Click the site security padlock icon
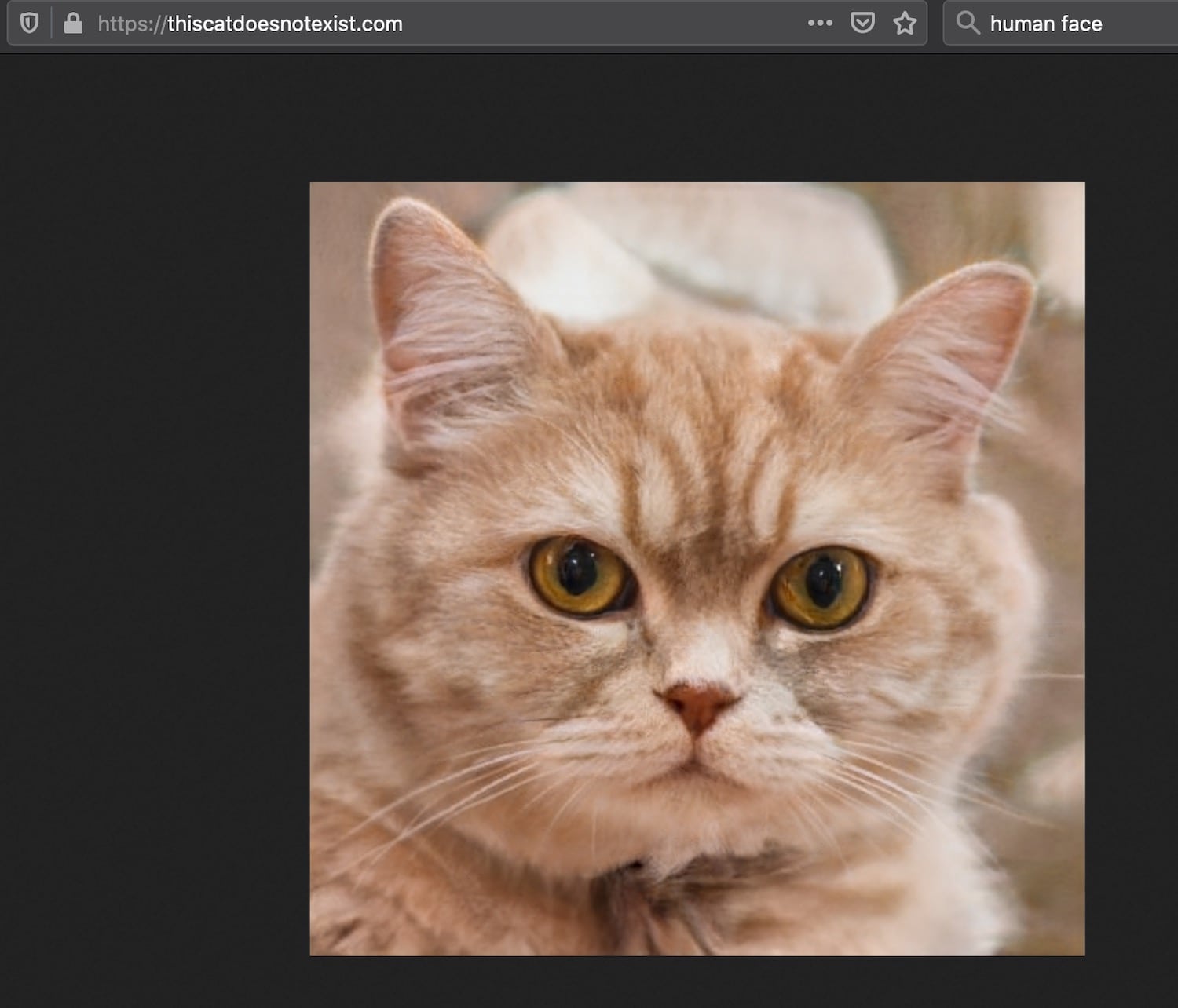 (73, 24)
